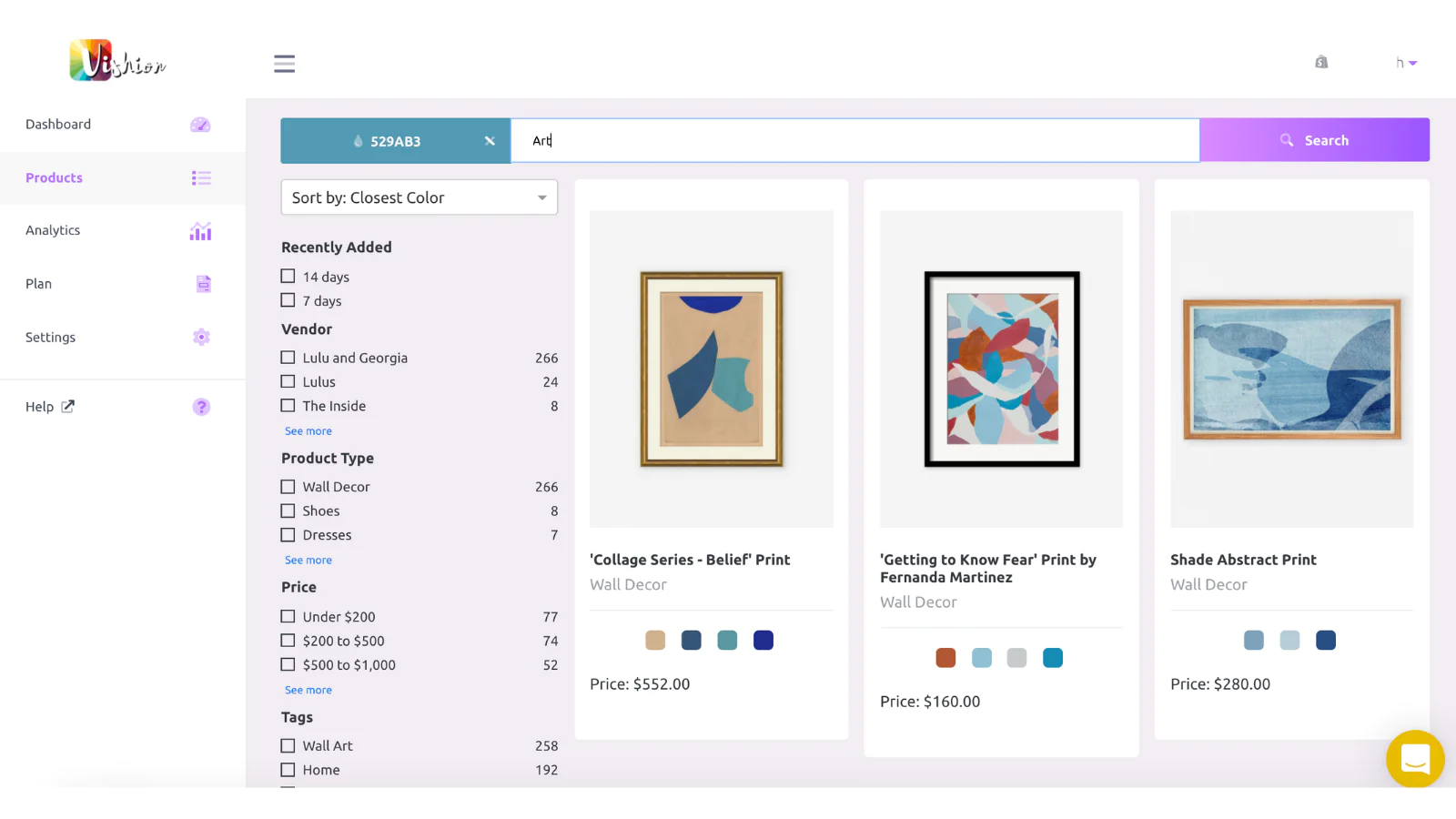Remove the 529AB3 color filter

pos(490,141)
